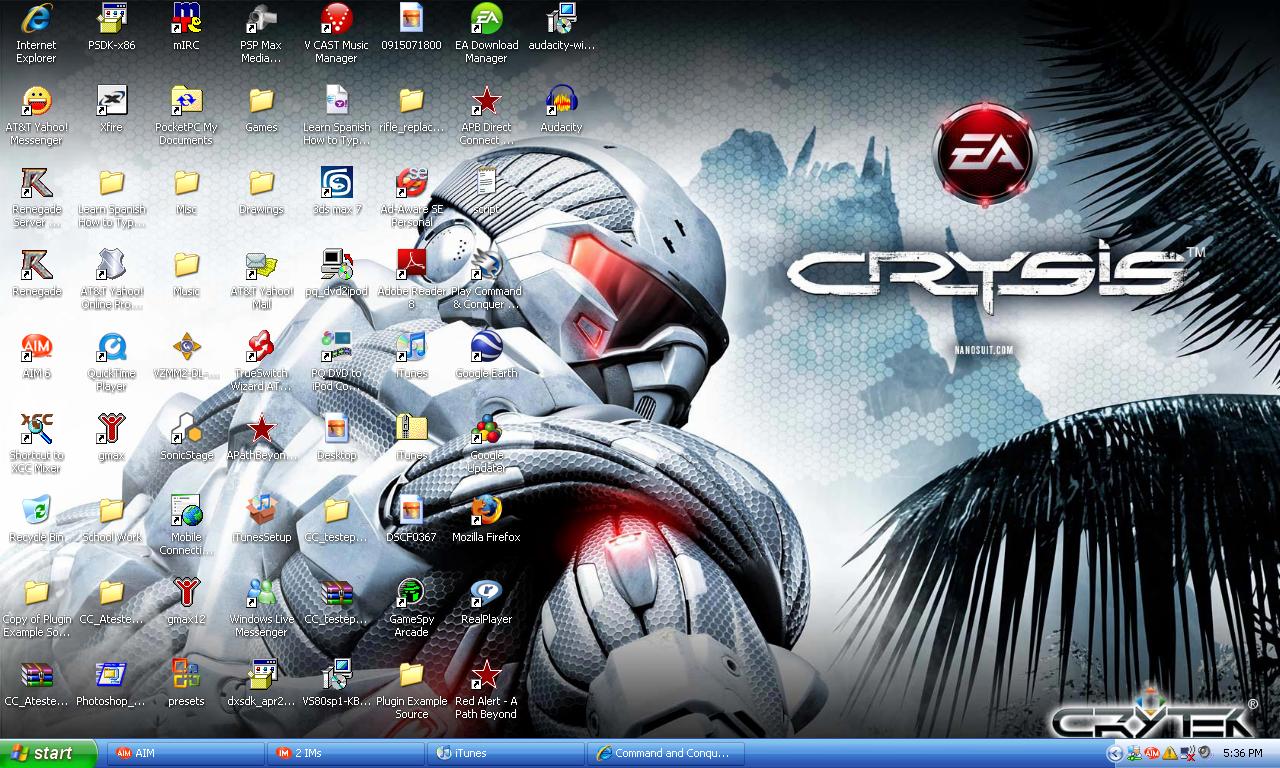This screenshot has width=1280, height=768.
Task: Expand the grouped 2 IMs taskbar button
Action: click(347, 753)
